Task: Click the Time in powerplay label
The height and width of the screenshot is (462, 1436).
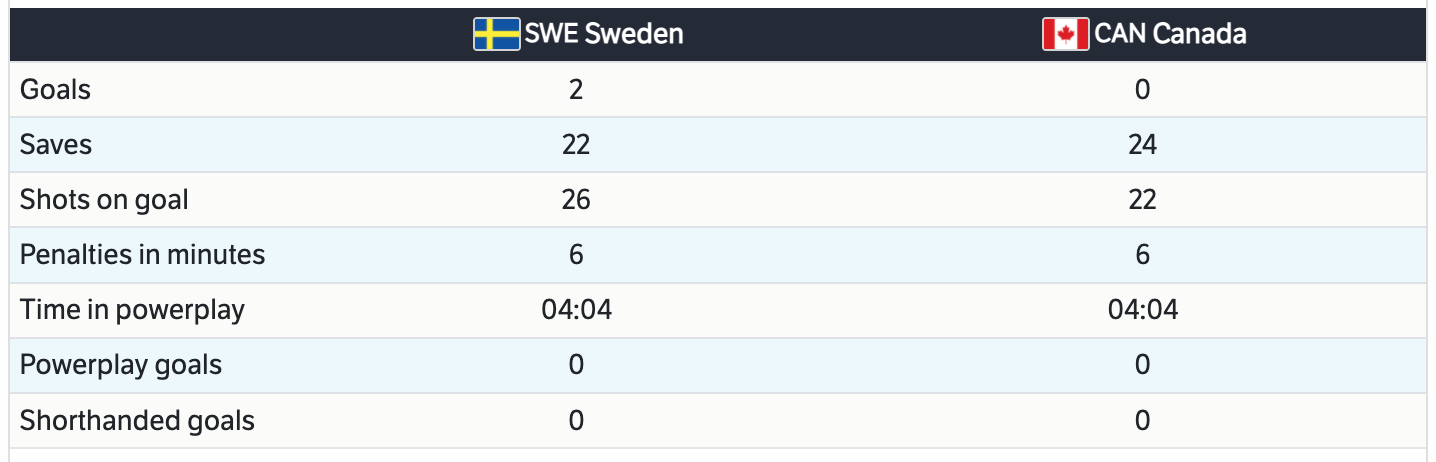Action: [x=132, y=310]
